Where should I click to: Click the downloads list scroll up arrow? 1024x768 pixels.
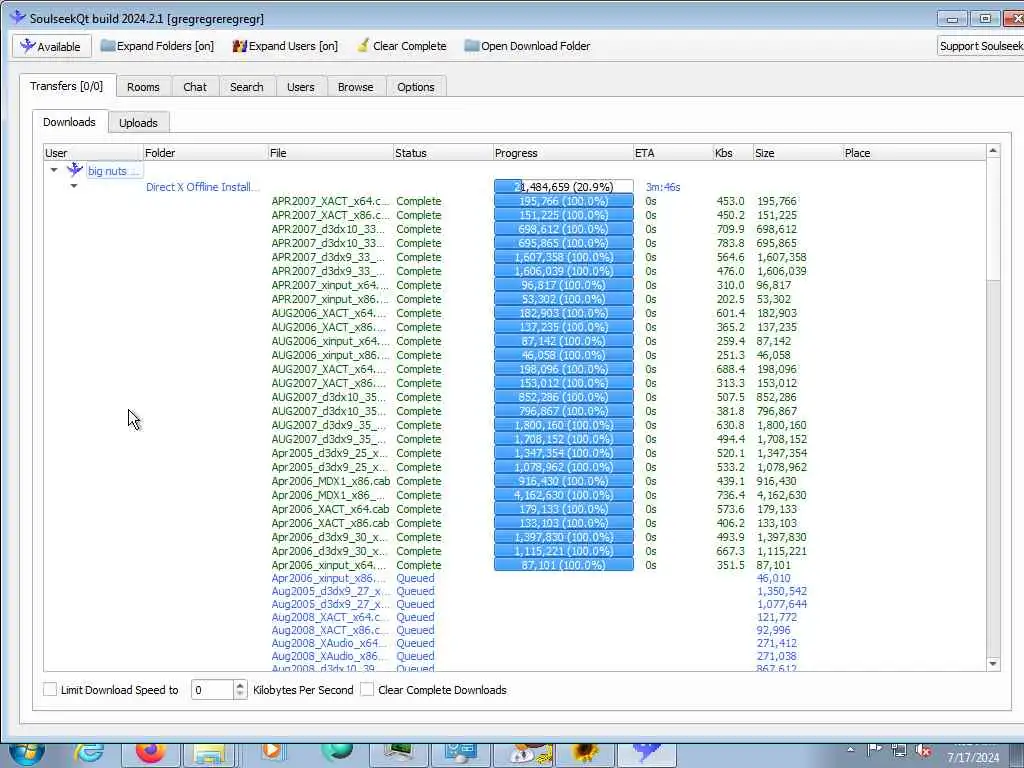(x=993, y=151)
